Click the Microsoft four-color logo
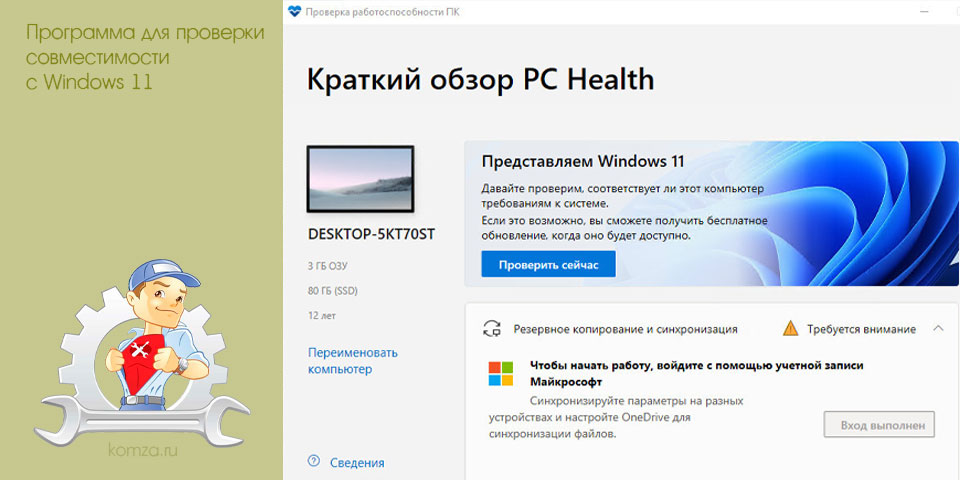The height and width of the screenshot is (480, 960). coord(500,373)
